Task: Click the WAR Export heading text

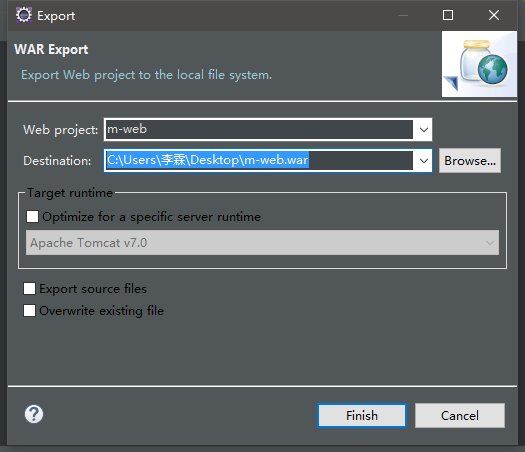Action: (x=51, y=50)
